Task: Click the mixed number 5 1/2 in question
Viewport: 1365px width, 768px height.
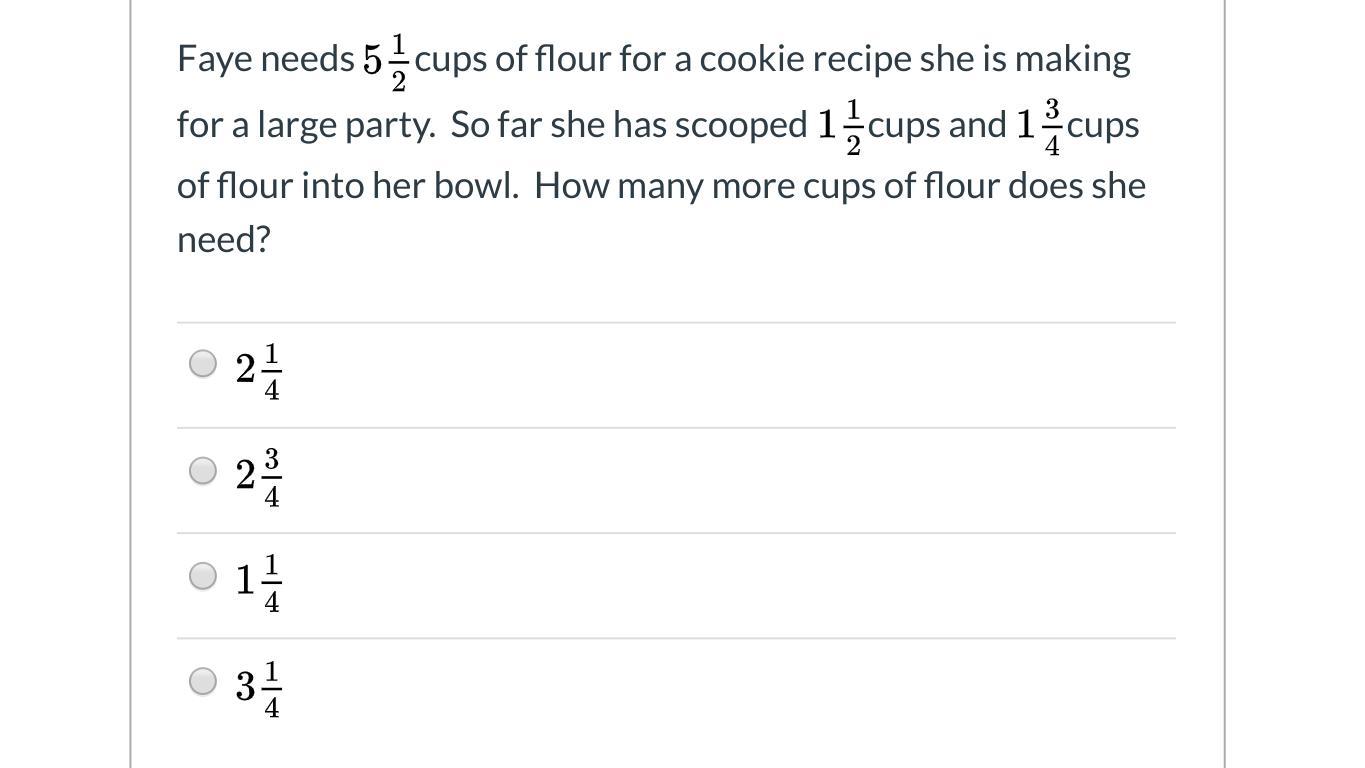Action: coord(386,62)
